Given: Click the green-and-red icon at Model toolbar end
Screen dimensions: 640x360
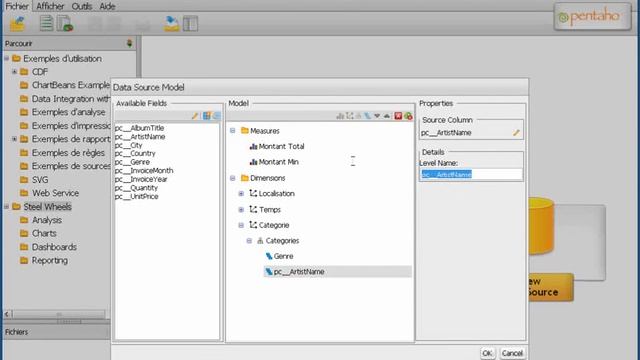Looking at the screenshot, I should tap(408, 116).
